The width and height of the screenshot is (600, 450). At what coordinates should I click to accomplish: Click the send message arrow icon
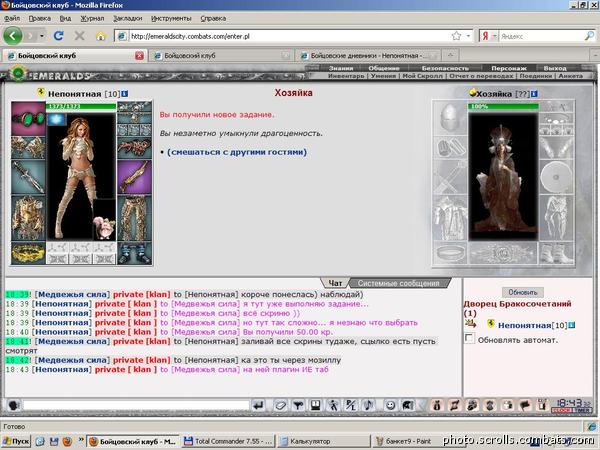(x=258, y=405)
